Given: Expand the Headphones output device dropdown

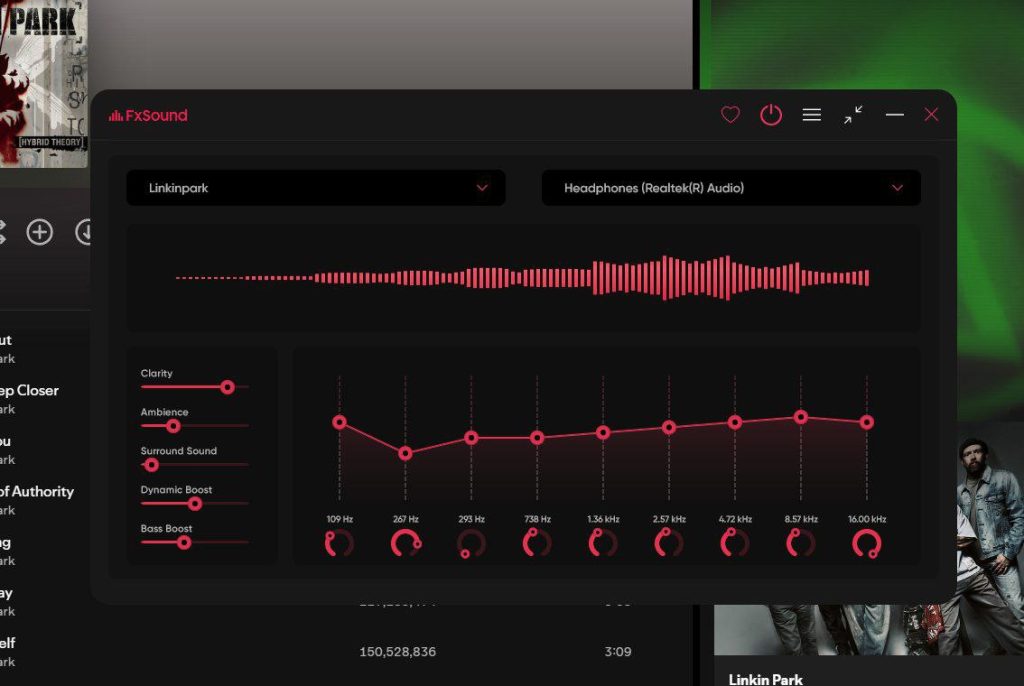Looking at the screenshot, I should tap(731, 188).
